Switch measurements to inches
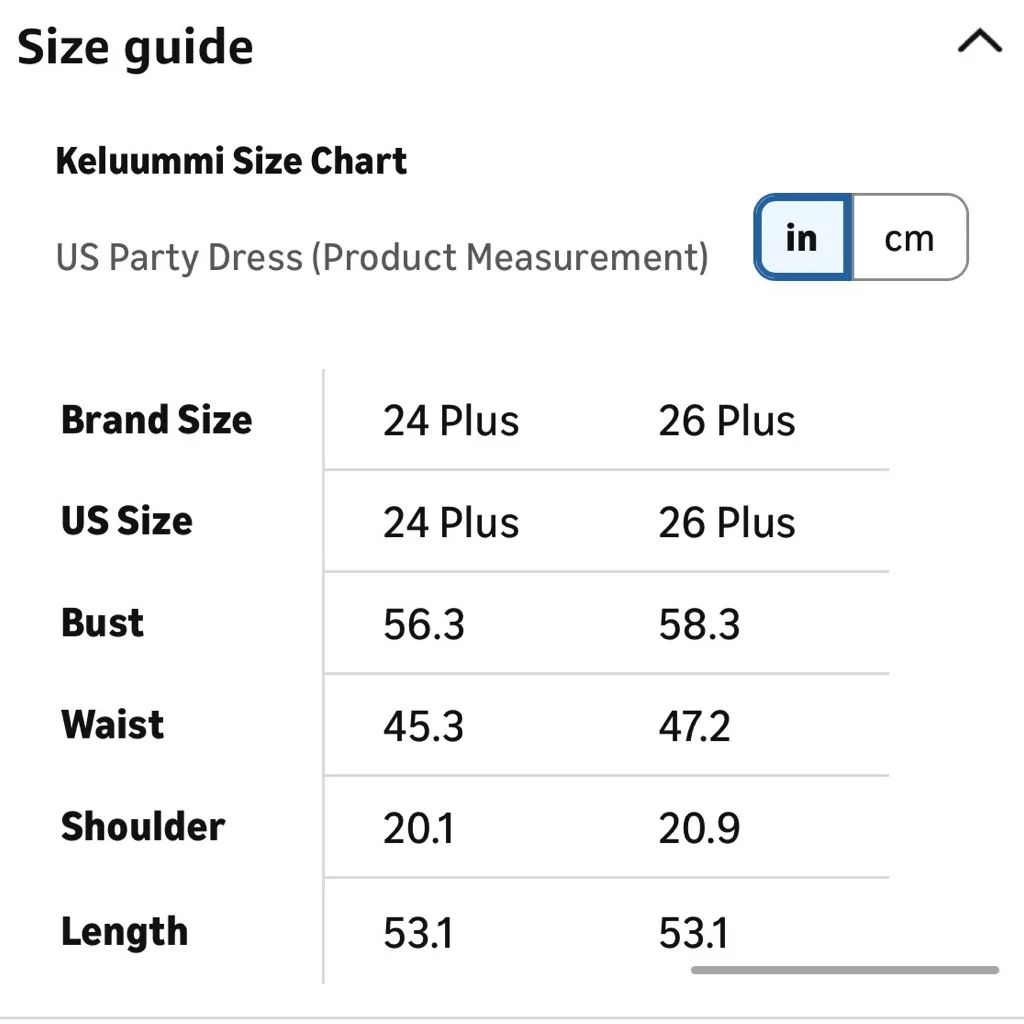Image resolution: width=1024 pixels, height=1024 pixels. coord(802,238)
